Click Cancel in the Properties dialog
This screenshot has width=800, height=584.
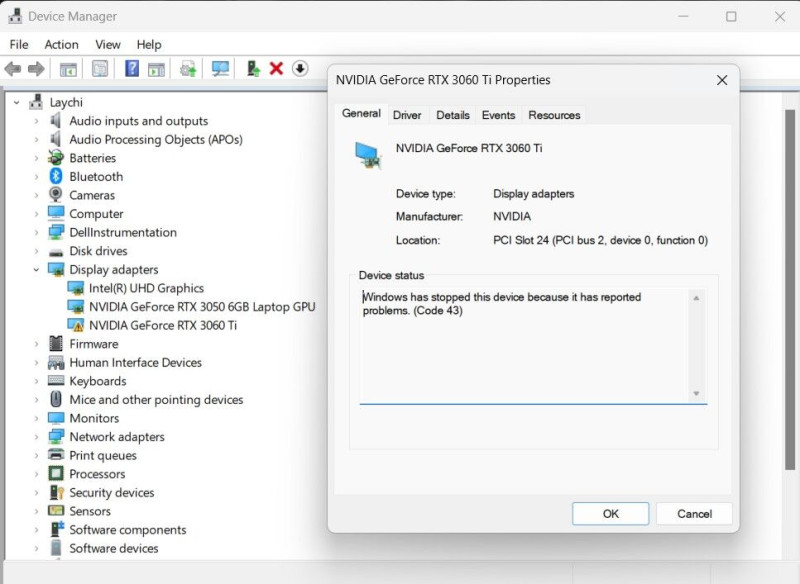tap(694, 514)
